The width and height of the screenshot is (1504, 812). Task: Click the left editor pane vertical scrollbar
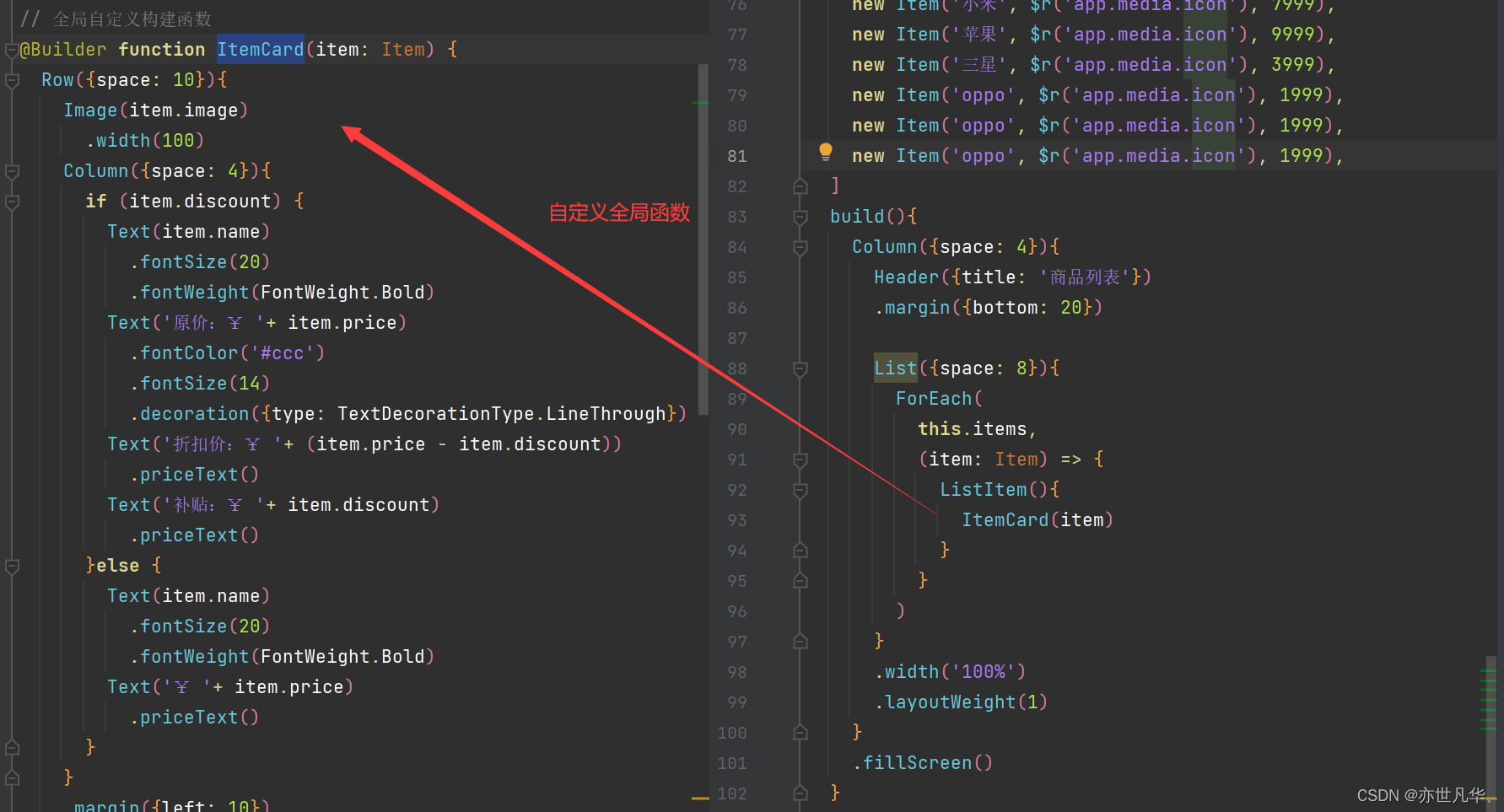pyautogui.click(x=703, y=236)
